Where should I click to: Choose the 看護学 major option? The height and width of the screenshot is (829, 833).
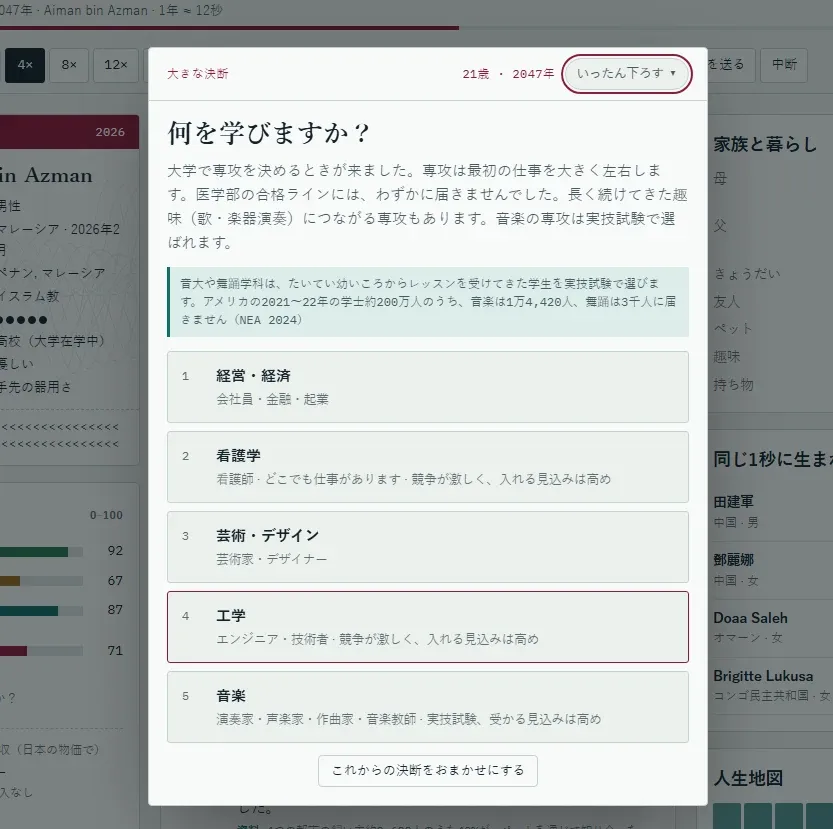coord(428,467)
